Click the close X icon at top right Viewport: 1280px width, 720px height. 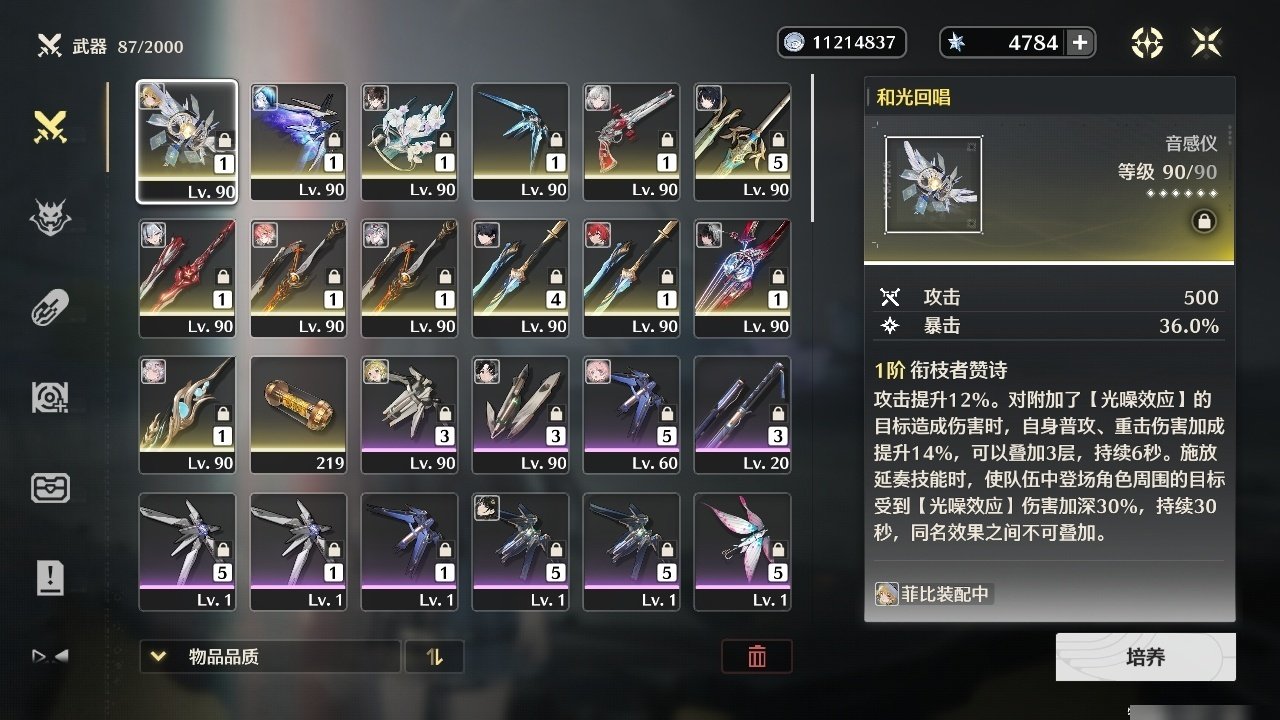(x=1207, y=42)
